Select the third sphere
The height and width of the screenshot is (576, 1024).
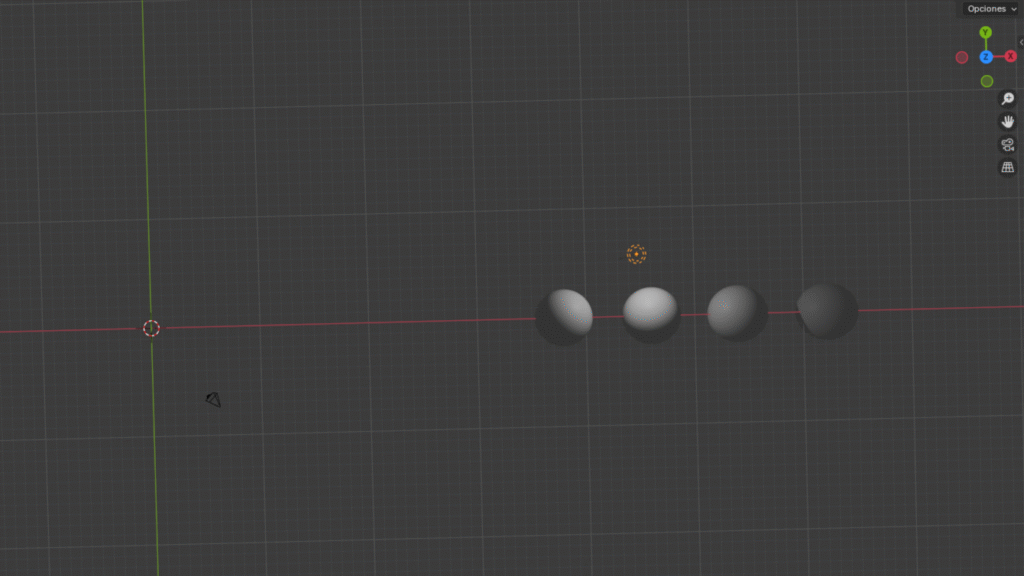(737, 312)
